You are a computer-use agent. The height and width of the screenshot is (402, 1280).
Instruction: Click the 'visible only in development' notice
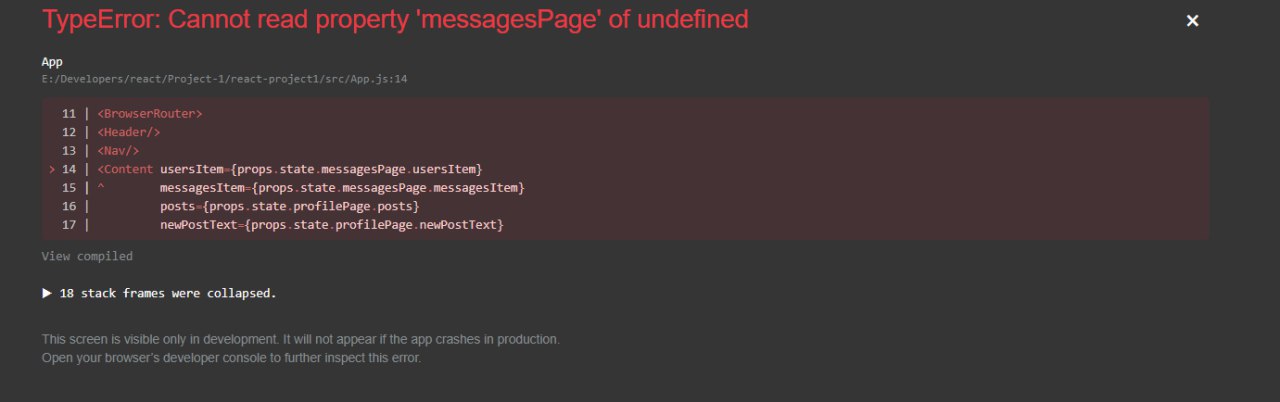tap(300, 339)
